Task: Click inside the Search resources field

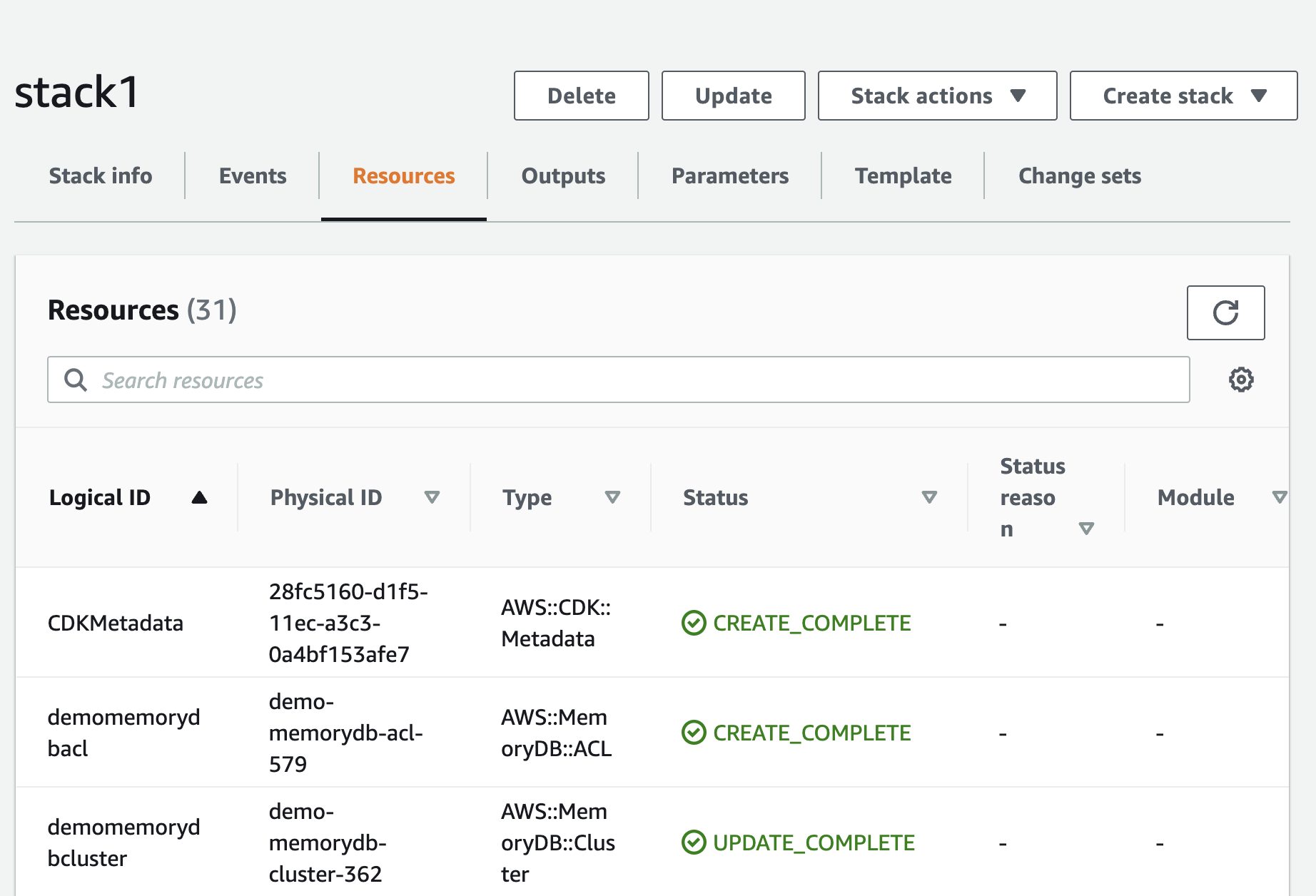Action: click(428, 380)
